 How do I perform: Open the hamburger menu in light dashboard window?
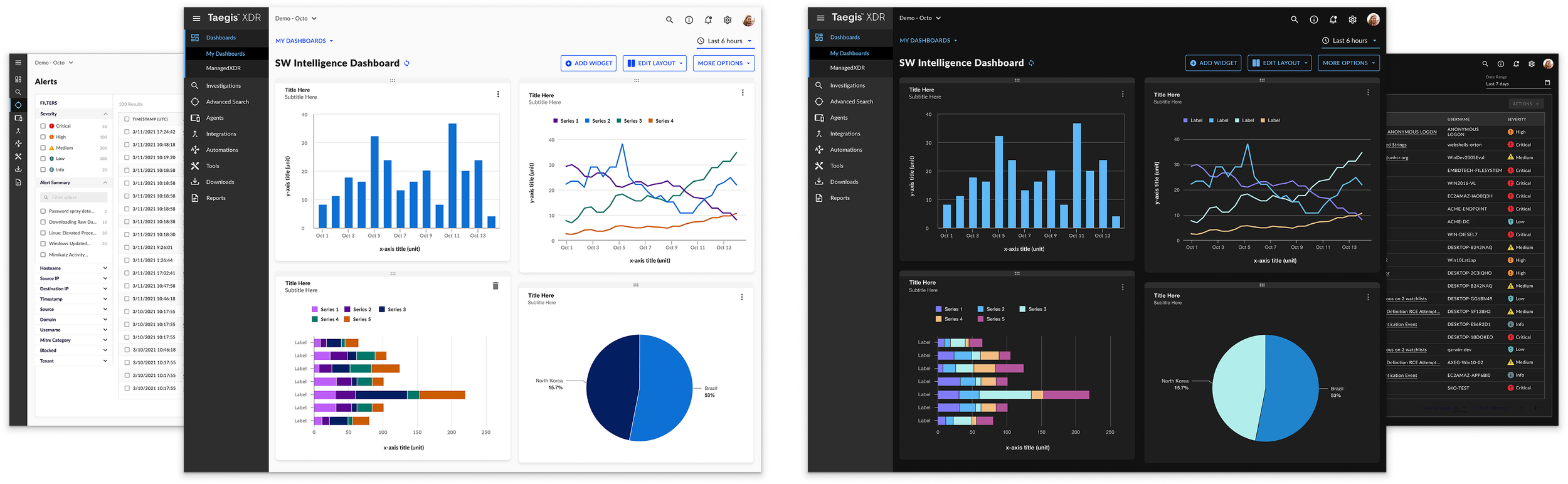tap(196, 18)
